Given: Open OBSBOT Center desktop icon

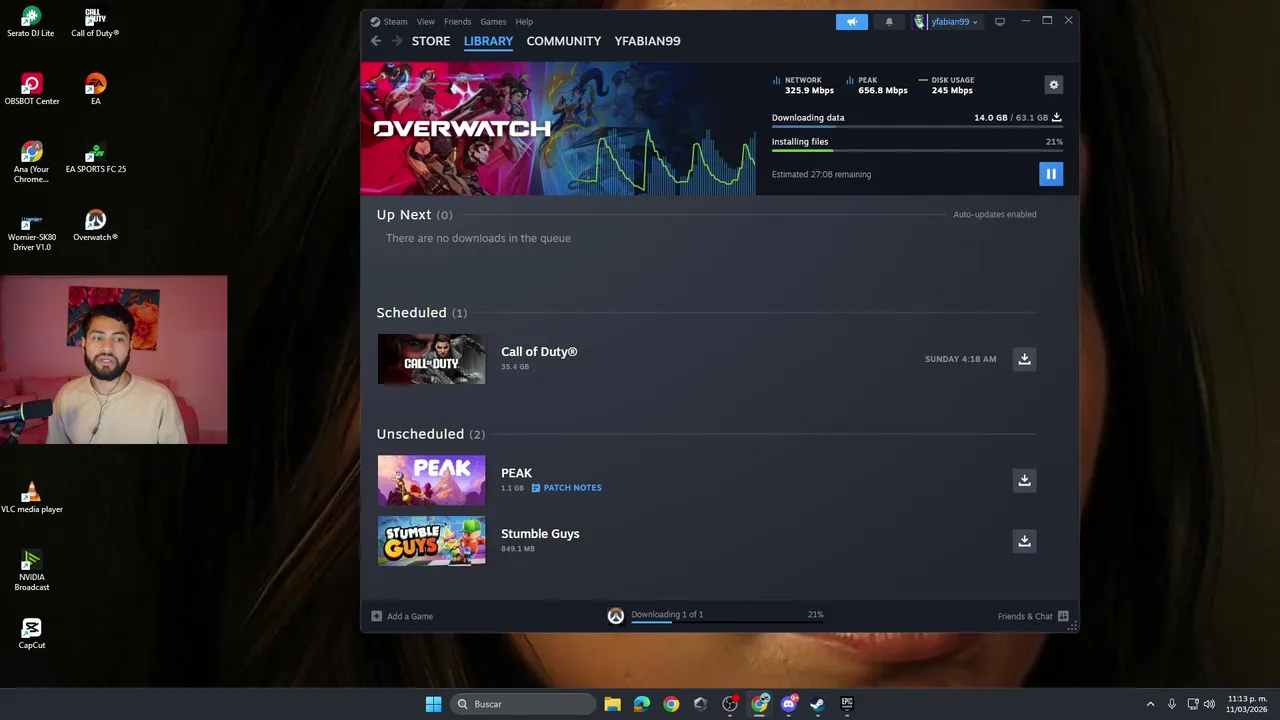Looking at the screenshot, I should point(32,90).
